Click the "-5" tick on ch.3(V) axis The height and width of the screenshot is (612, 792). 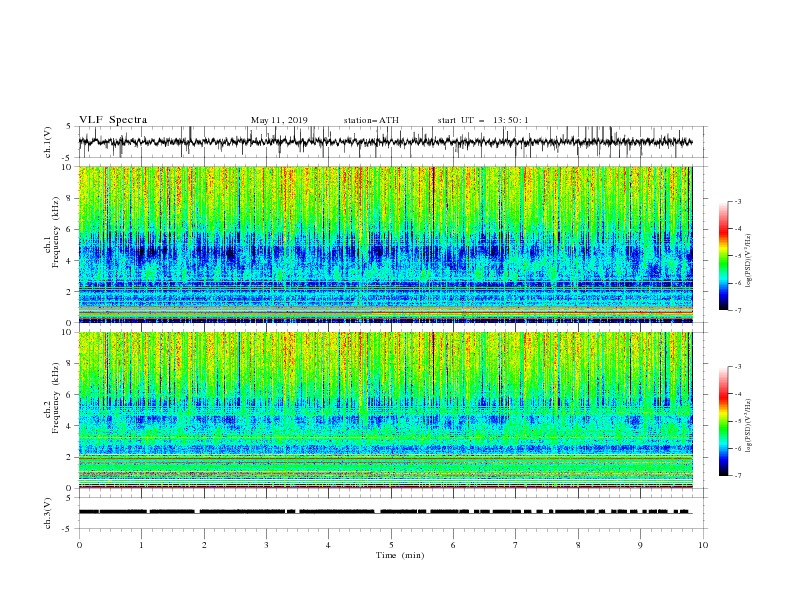[68, 529]
